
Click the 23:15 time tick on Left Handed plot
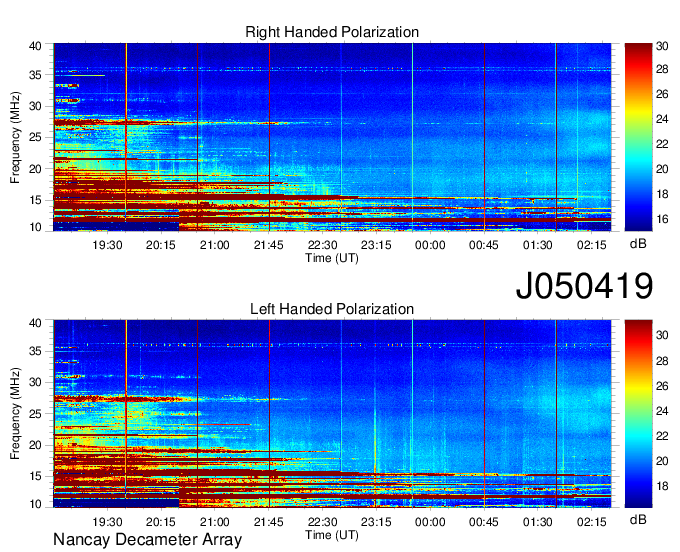pos(376,522)
